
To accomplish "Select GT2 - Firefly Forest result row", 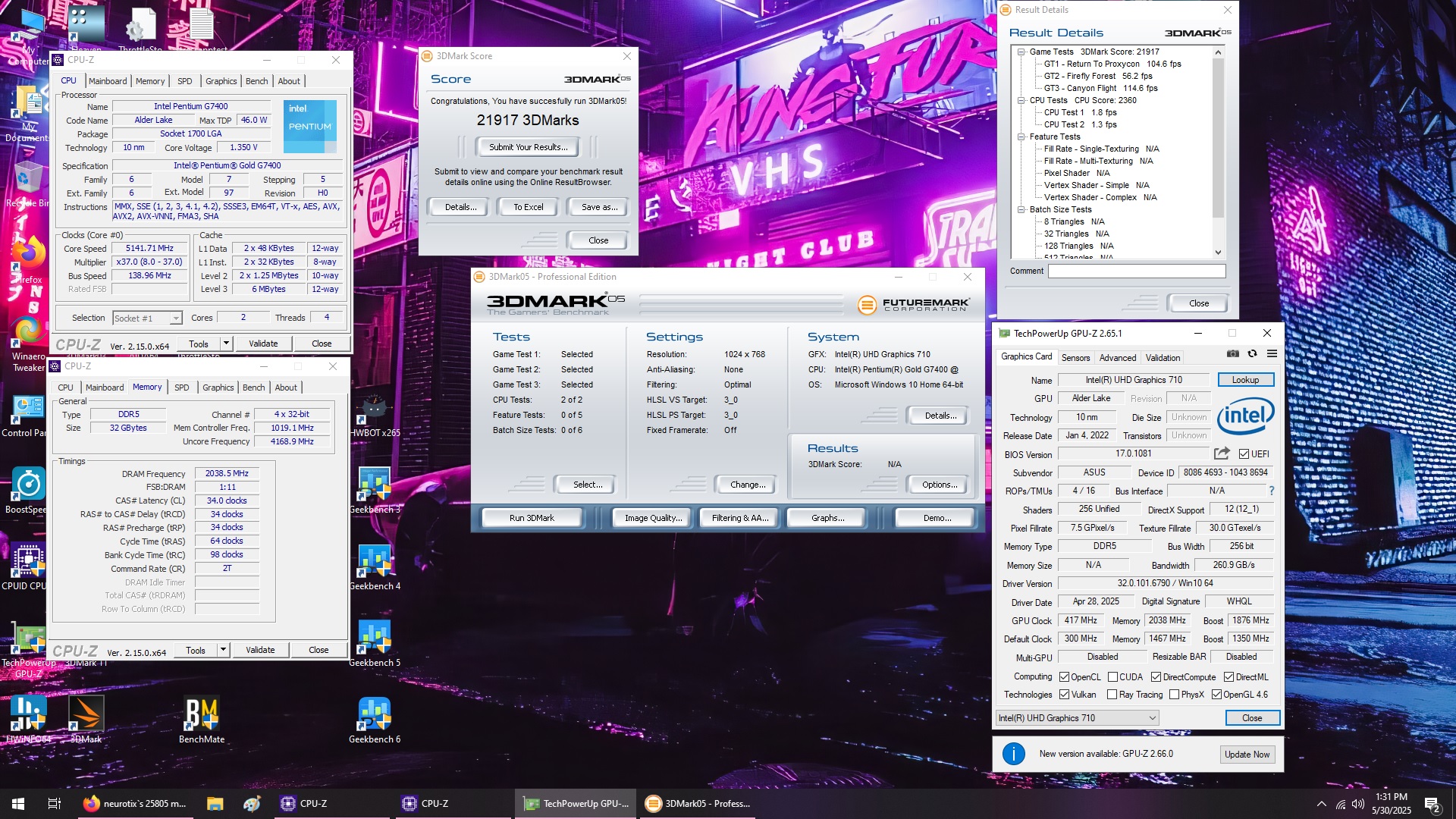I will click(x=1097, y=76).
